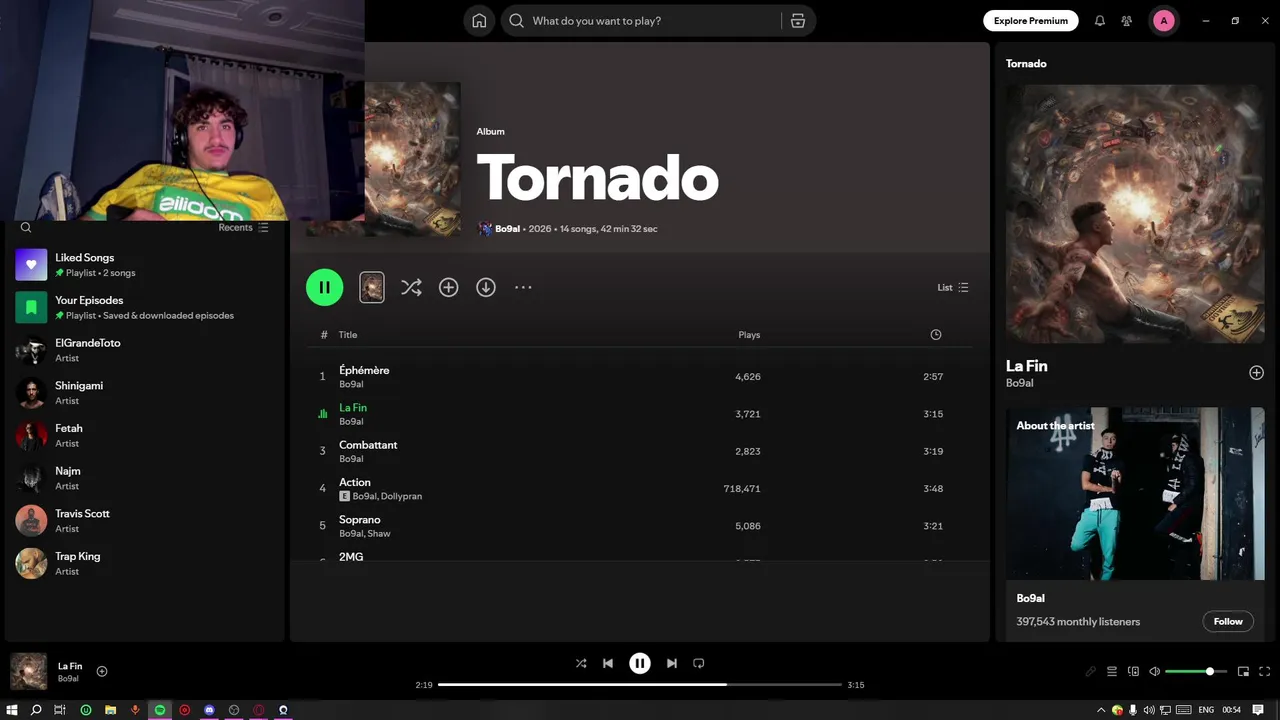Open the La Fin title in Now Playing panel
Viewport: 1280px width, 720px height.
pyautogui.click(x=1027, y=366)
